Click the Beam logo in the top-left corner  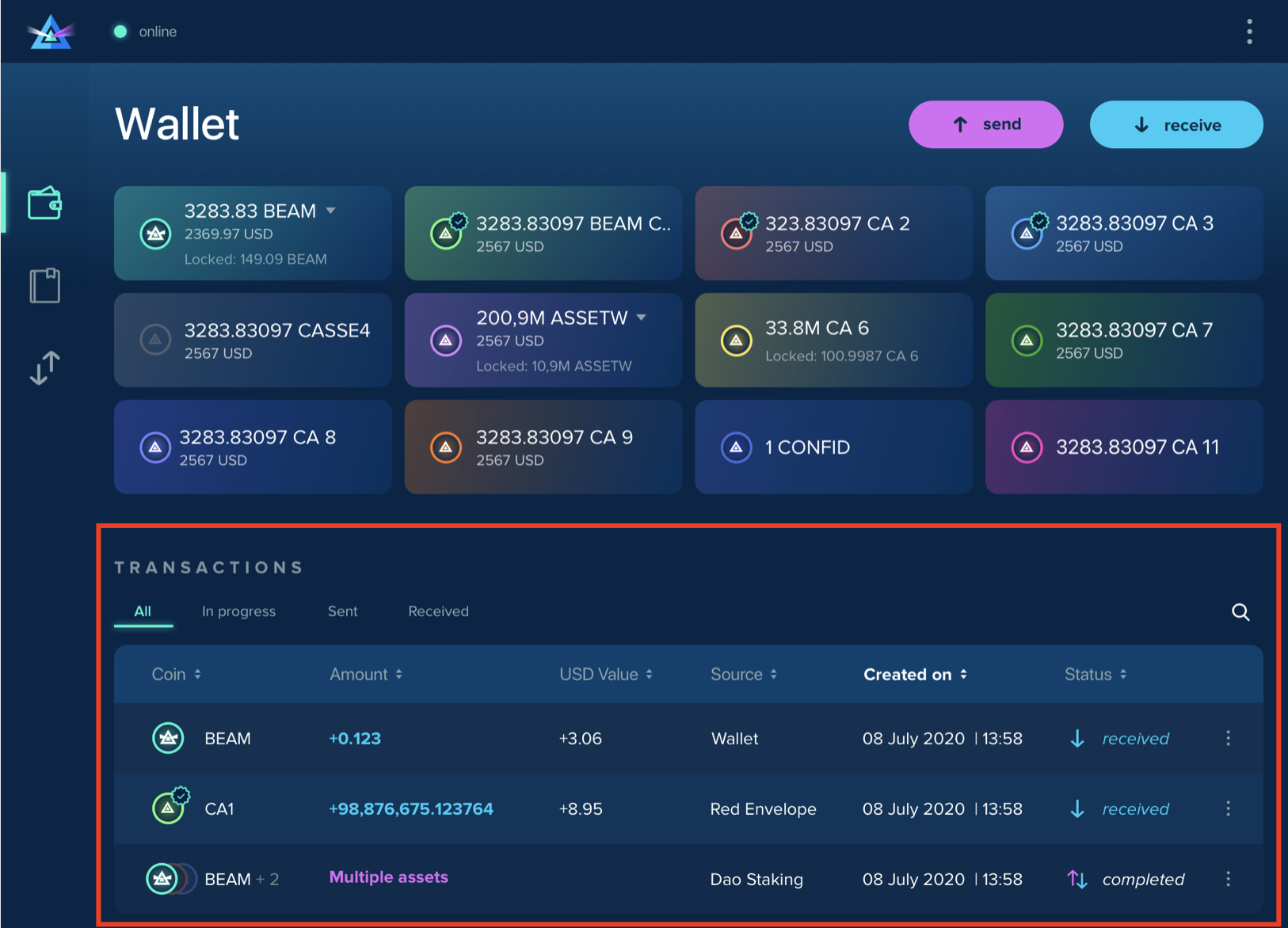coord(50,32)
